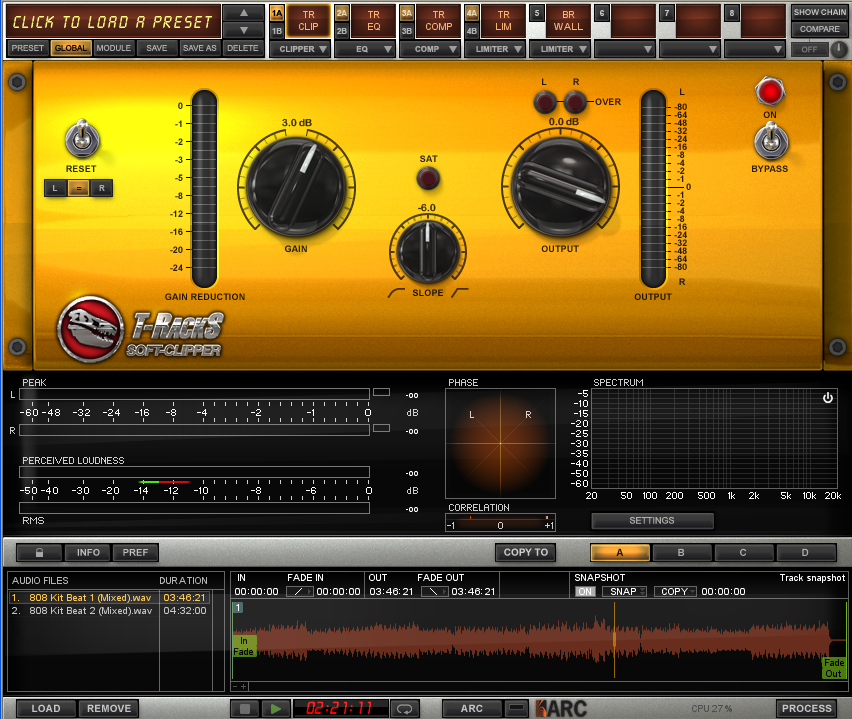The image size is (852, 719).
Task: Toggle the loop playback icon
Action: [404, 709]
